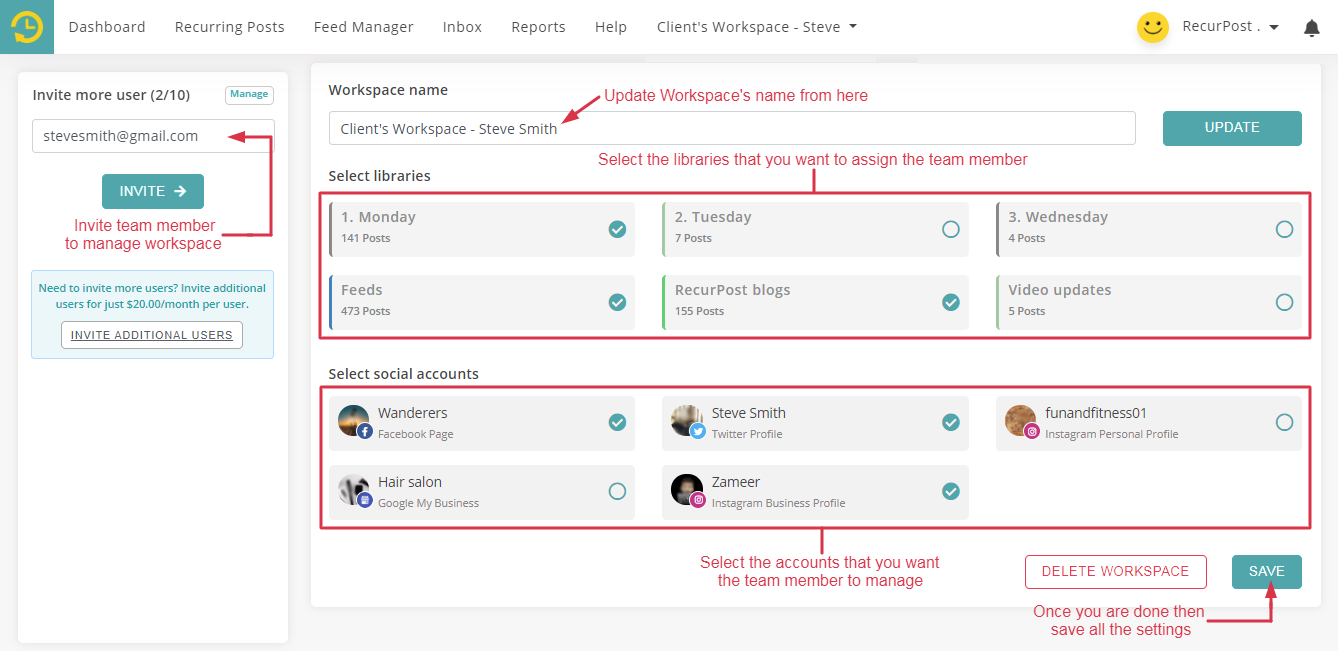Uncheck the 1. Monday library
Viewport: 1338px width, 651px height.
618,229
